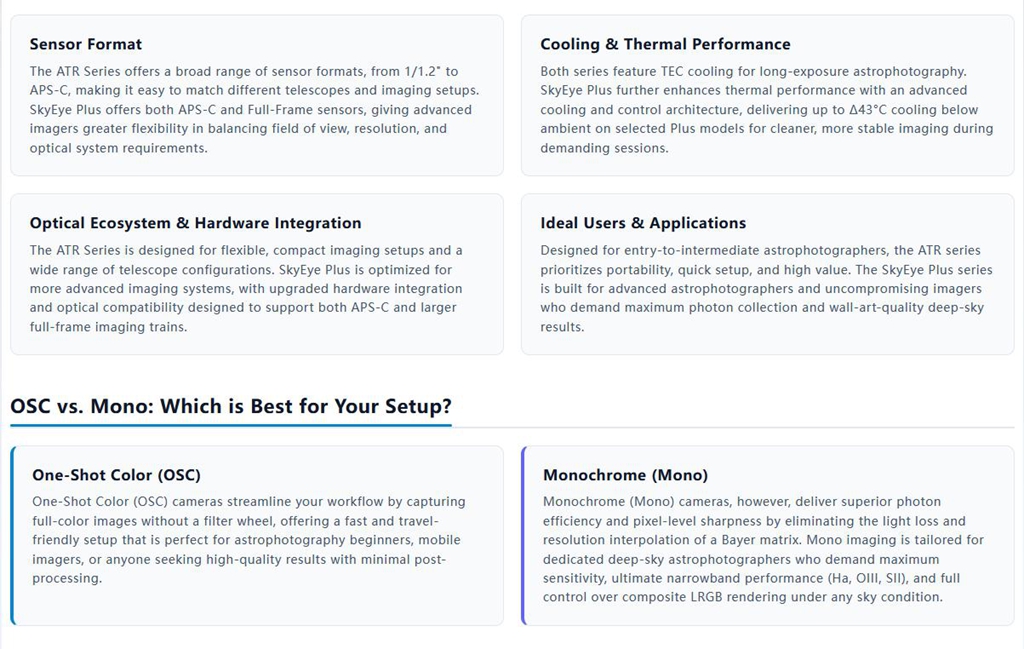Select the One-Shot Color (OSC) card title
Screen dimensions: 1024x649
click(x=116, y=475)
